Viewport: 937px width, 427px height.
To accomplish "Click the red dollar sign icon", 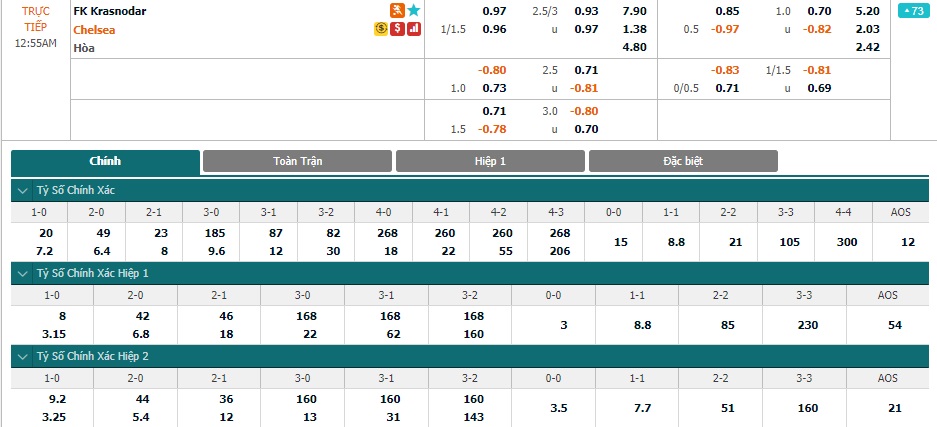I will 397,29.
